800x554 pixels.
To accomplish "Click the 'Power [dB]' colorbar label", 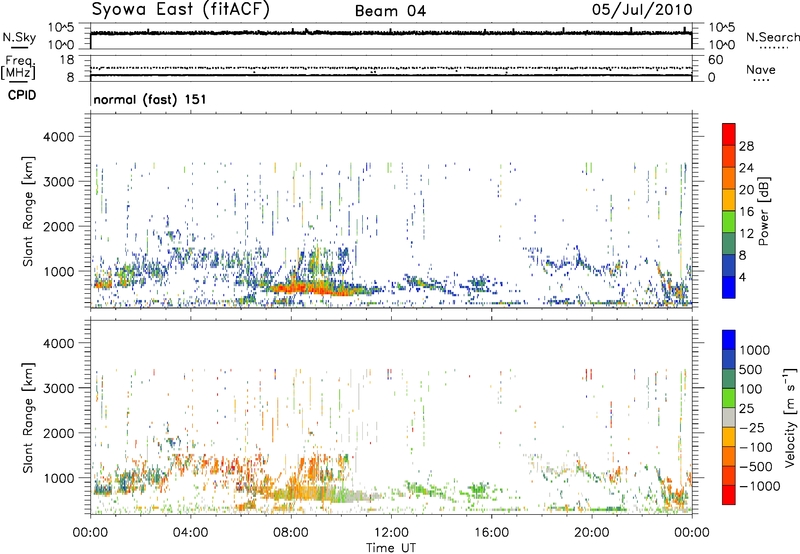I will click(764, 212).
